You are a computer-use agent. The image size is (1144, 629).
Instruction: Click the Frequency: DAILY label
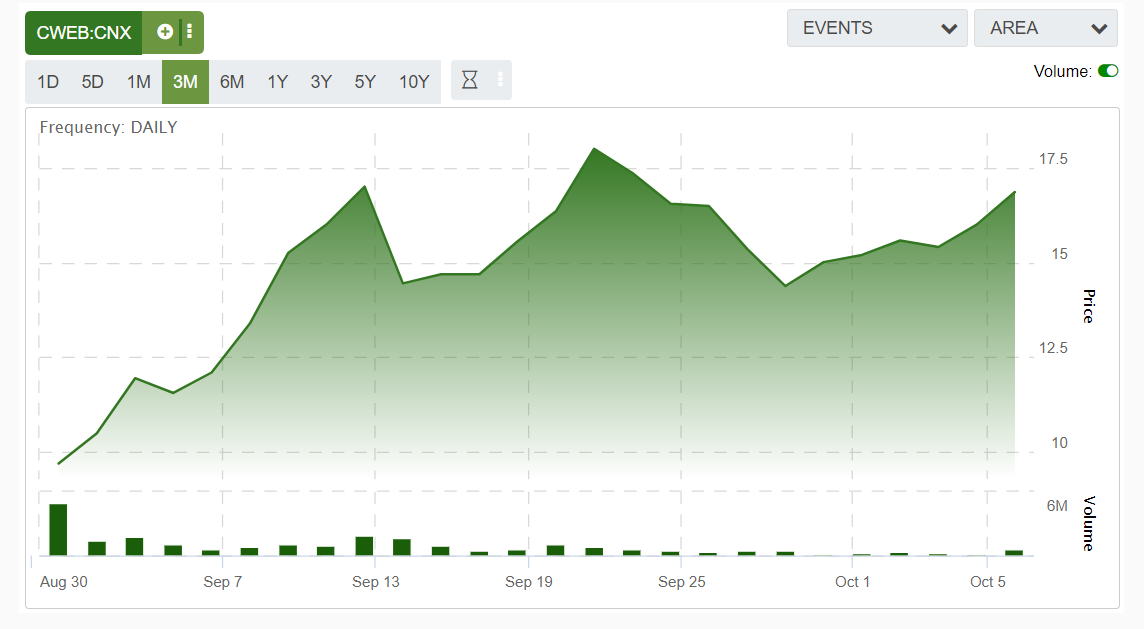(x=107, y=127)
